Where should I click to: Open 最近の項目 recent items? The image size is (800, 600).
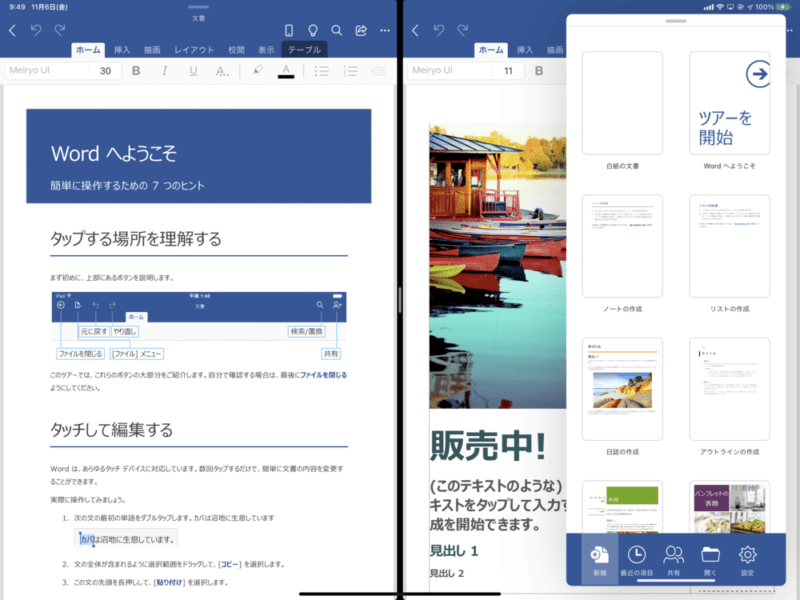pyautogui.click(x=636, y=560)
